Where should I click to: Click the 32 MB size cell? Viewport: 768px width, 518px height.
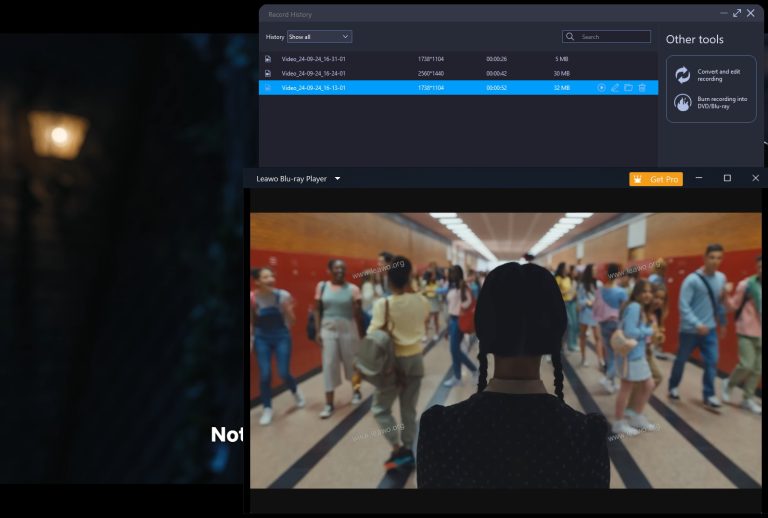(561, 88)
